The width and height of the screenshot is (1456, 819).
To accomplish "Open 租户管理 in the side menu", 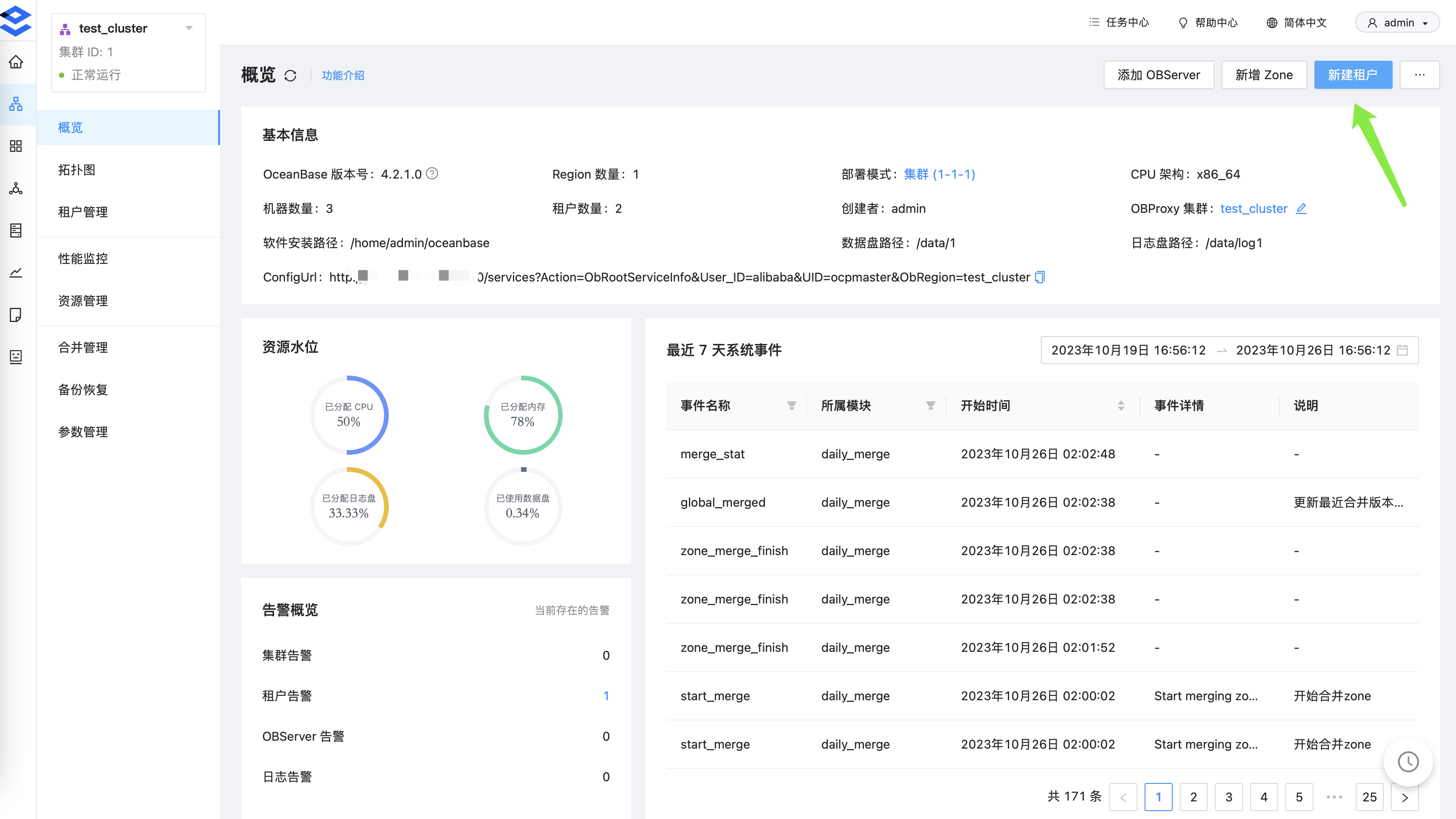I will (128, 212).
